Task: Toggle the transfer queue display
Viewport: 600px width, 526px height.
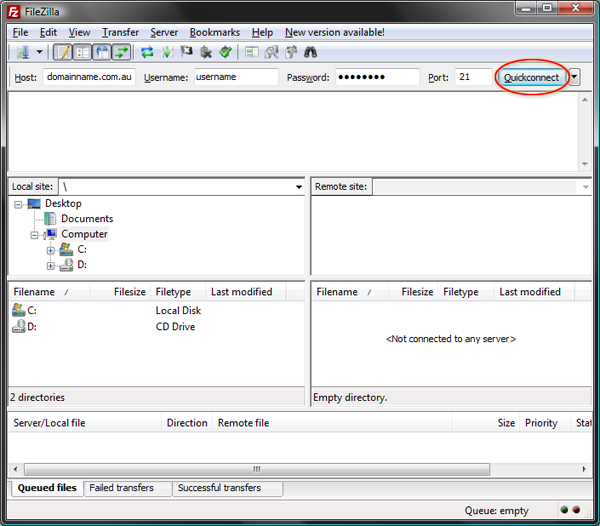Action: 121,52
